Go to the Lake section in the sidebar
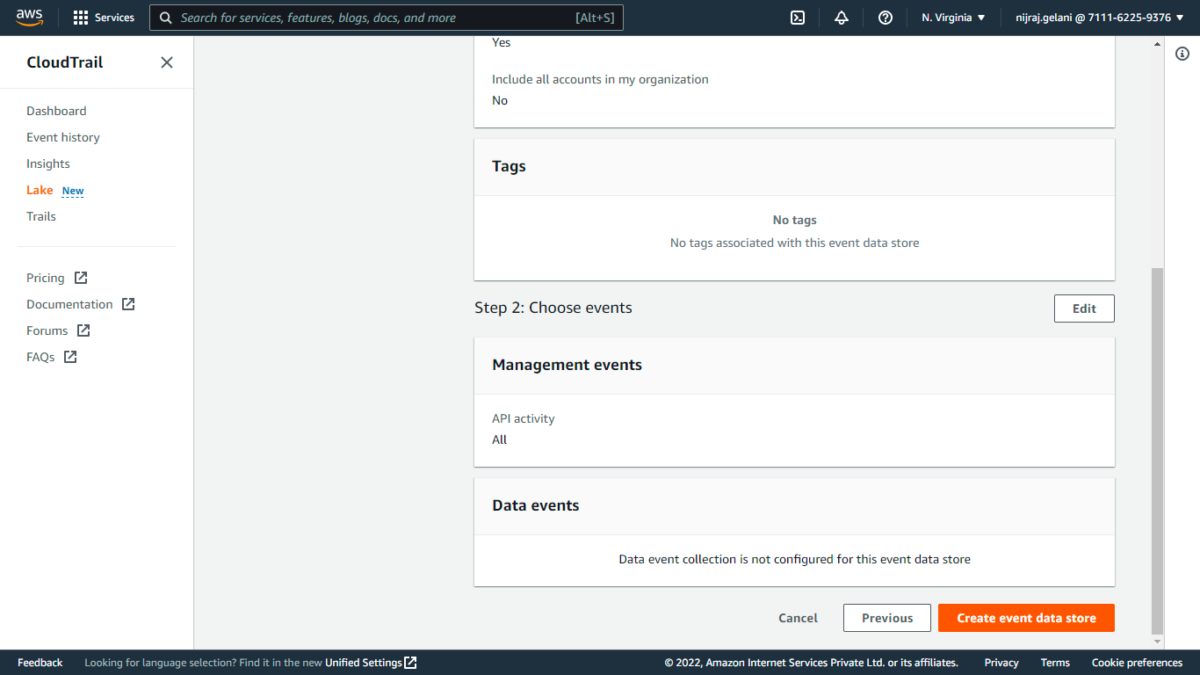 pos(40,190)
